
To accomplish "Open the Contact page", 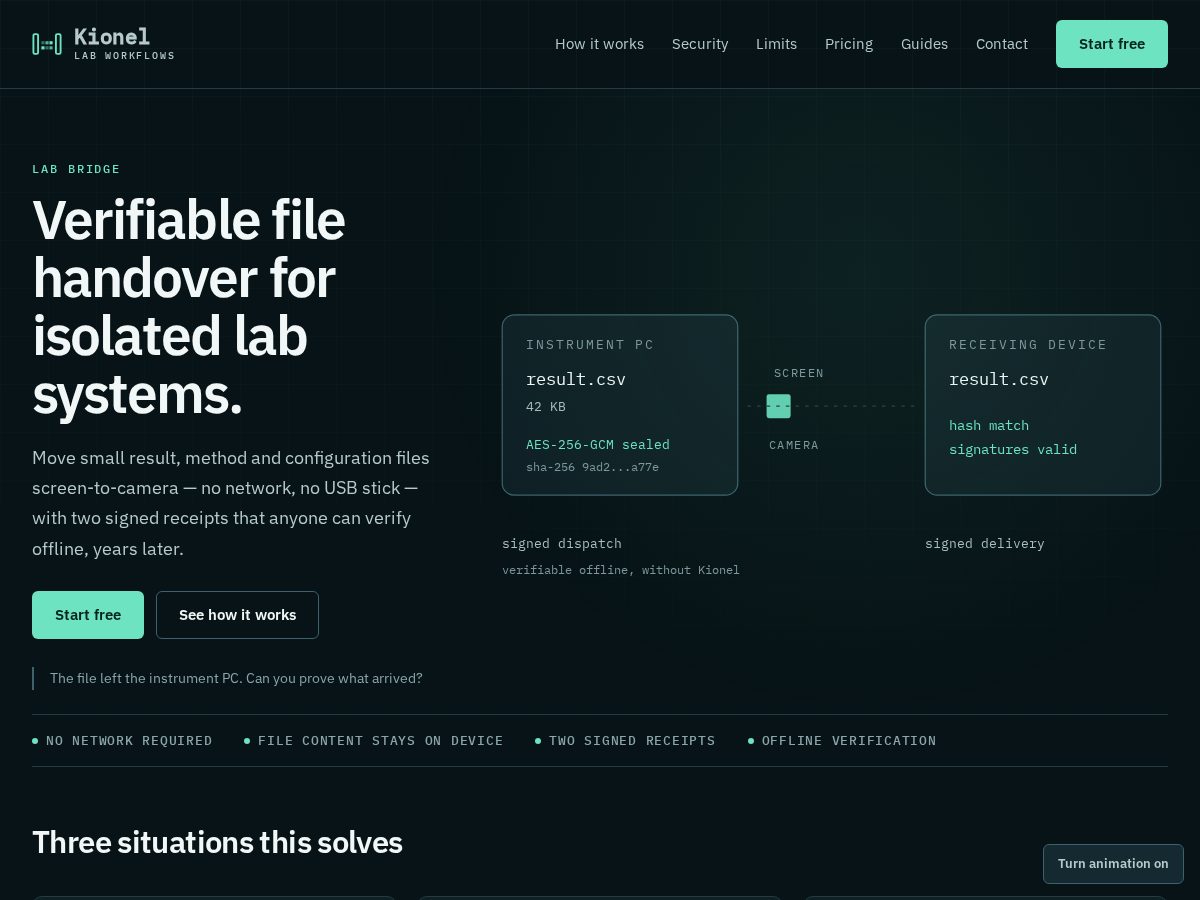I will tap(1002, 44).
